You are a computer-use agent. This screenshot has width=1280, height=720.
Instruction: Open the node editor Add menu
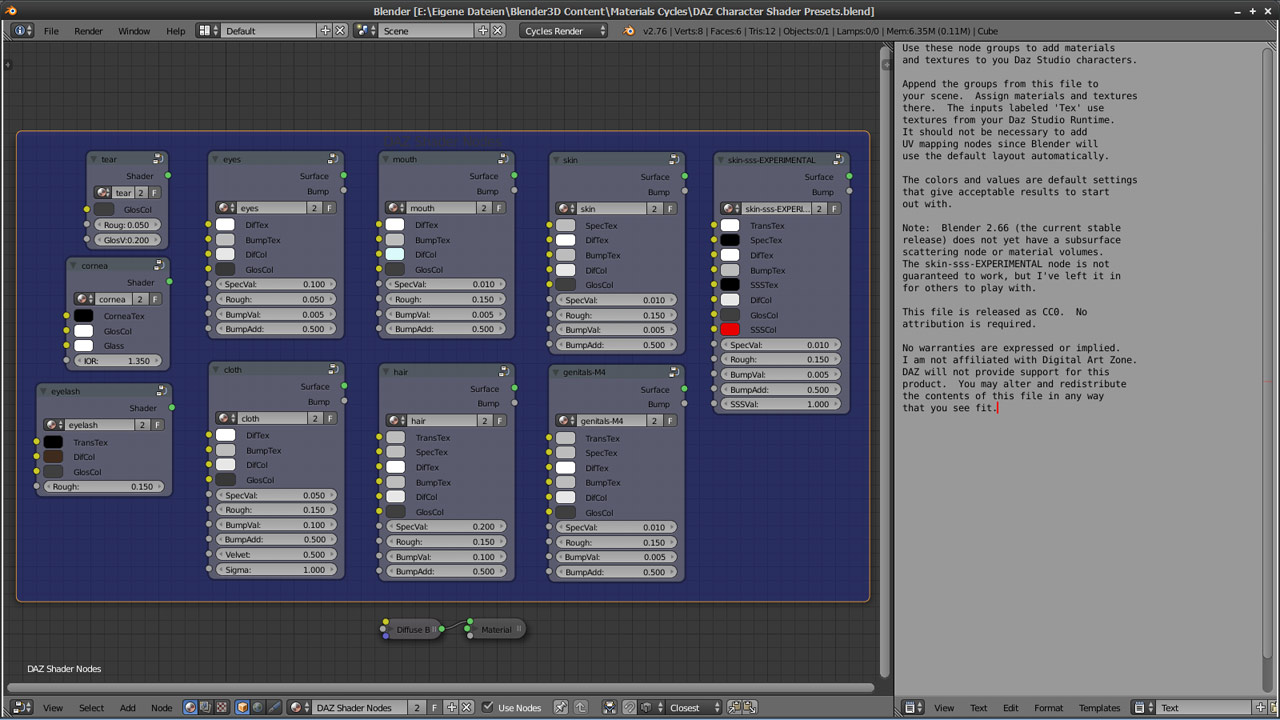(128, 707)
